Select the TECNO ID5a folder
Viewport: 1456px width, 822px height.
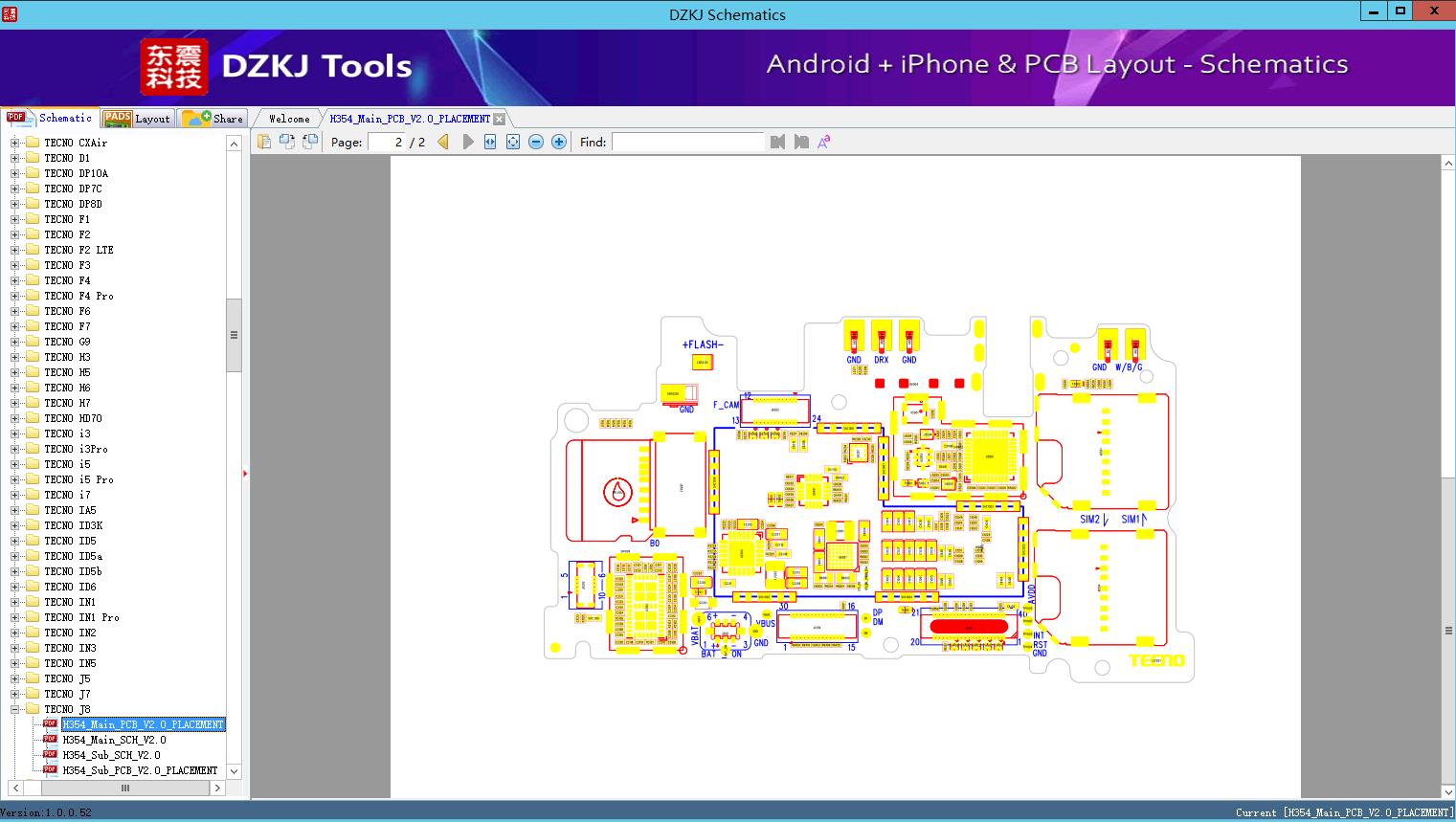click(x=73, y=556)
